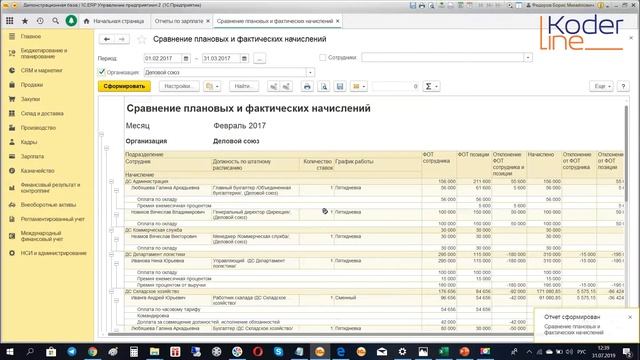Open CRM и маркетинг section
This screenshot has width=640, height=360.
pyautogui.click(x=42, y=71)
